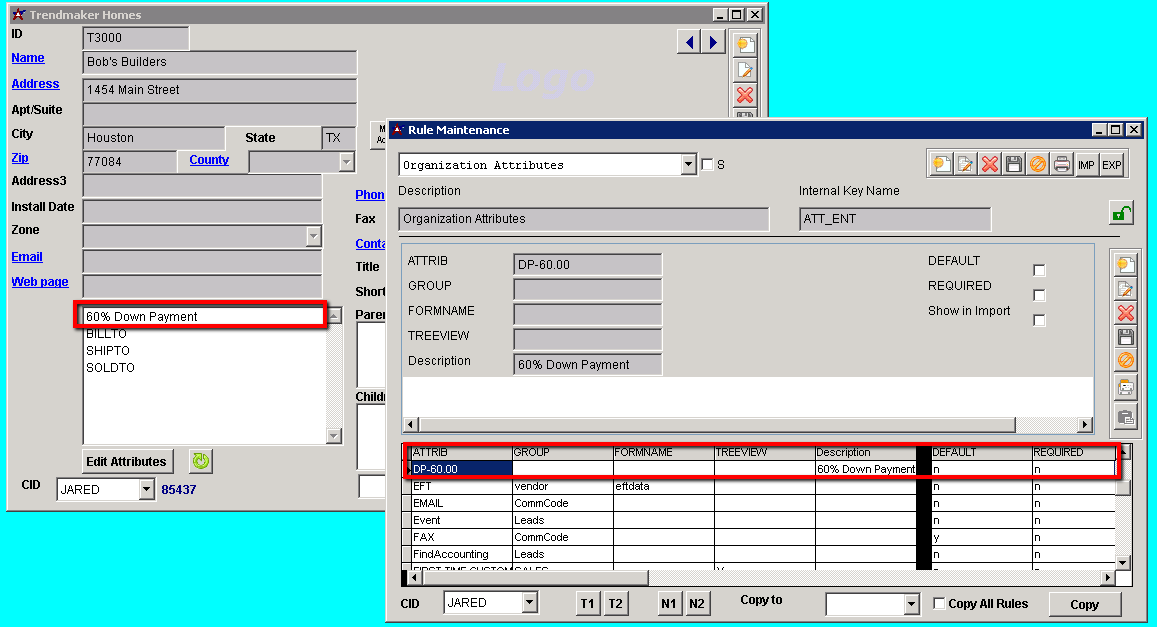Tick the REQUIRED checkbox
Viewport: 1157px width, 627px height.
pyautogui.click(x=1039, y=296)
